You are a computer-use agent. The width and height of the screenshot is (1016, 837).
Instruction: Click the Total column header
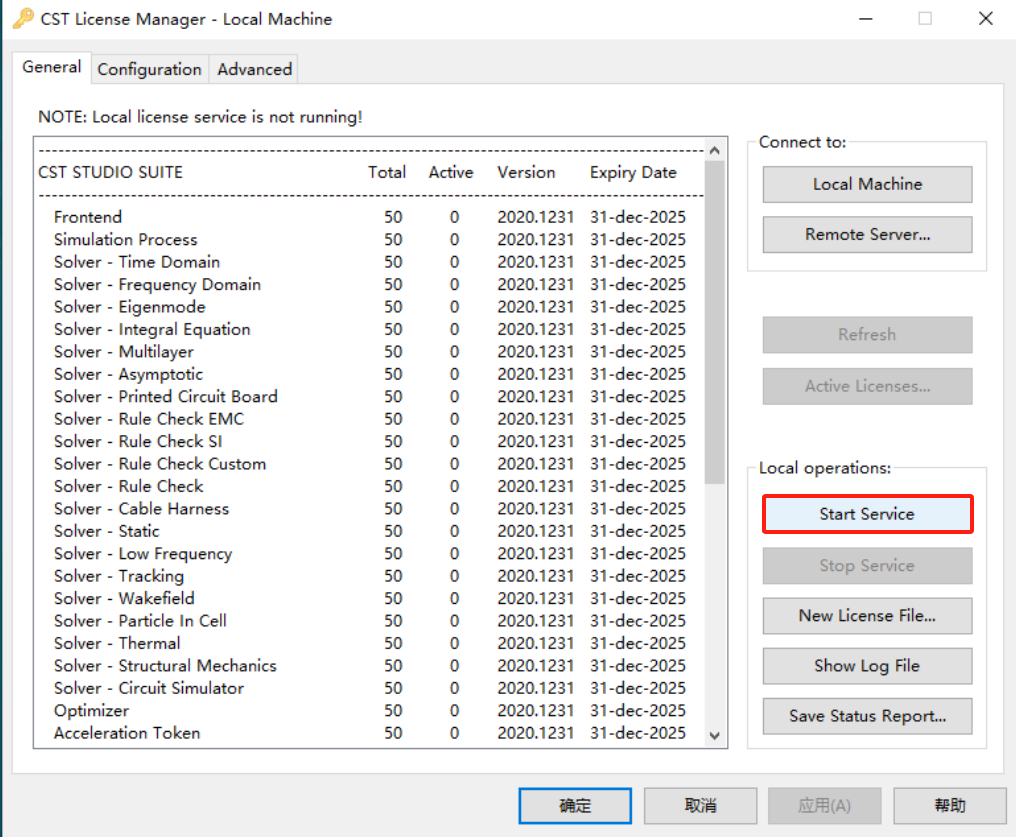click(x=387, y=172)
